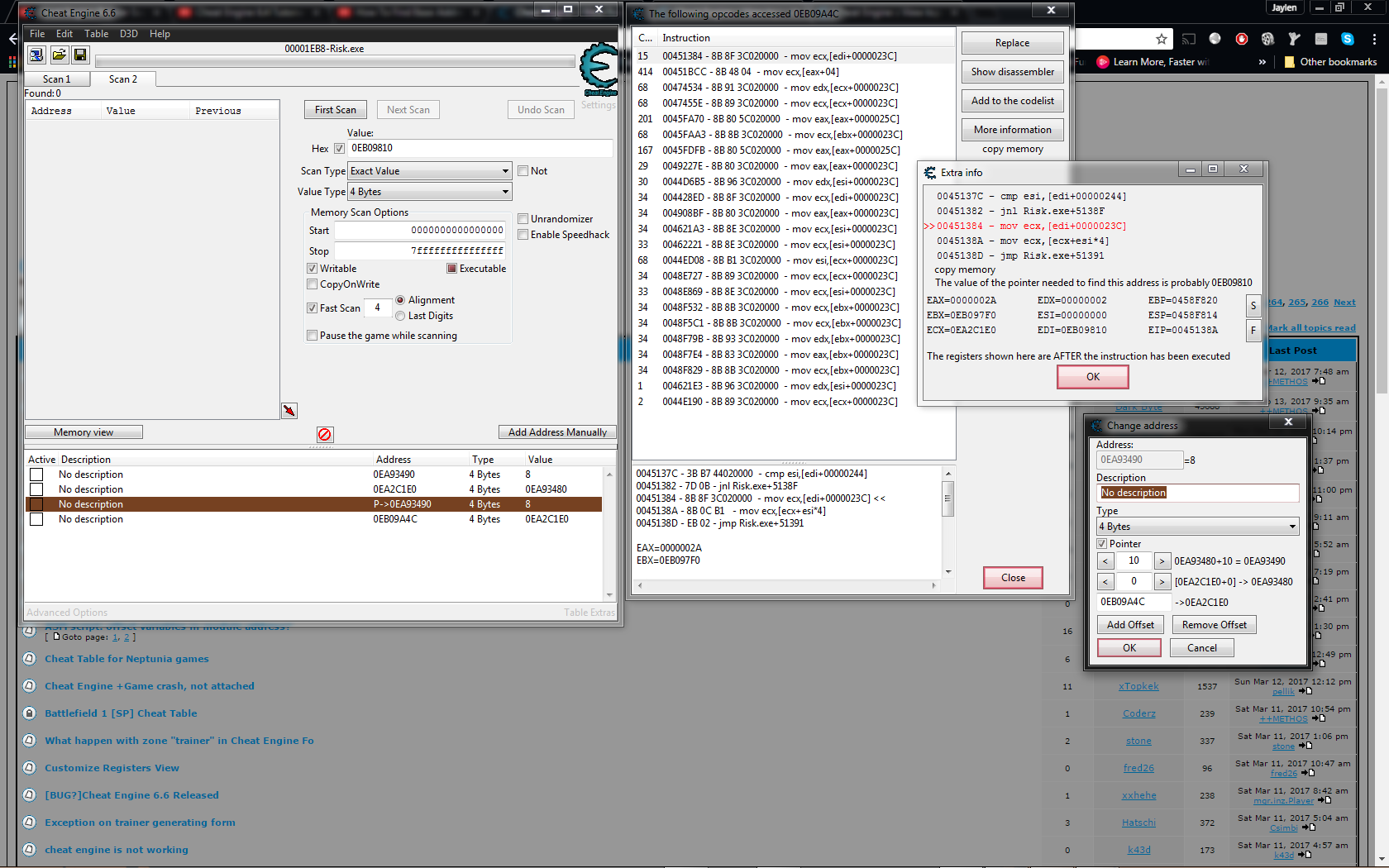This screenshot has height=868, width=1389.
Task: Enable the Speedhack checkbox
Action: click(x=523, y=235)
